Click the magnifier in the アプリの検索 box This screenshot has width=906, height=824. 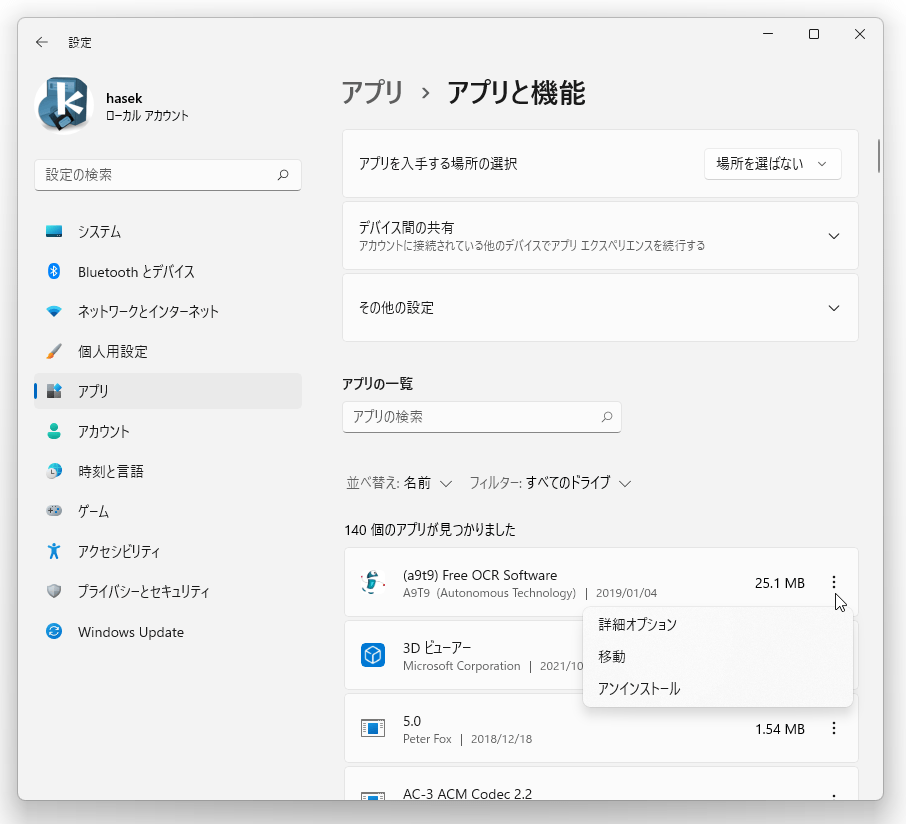607,417
